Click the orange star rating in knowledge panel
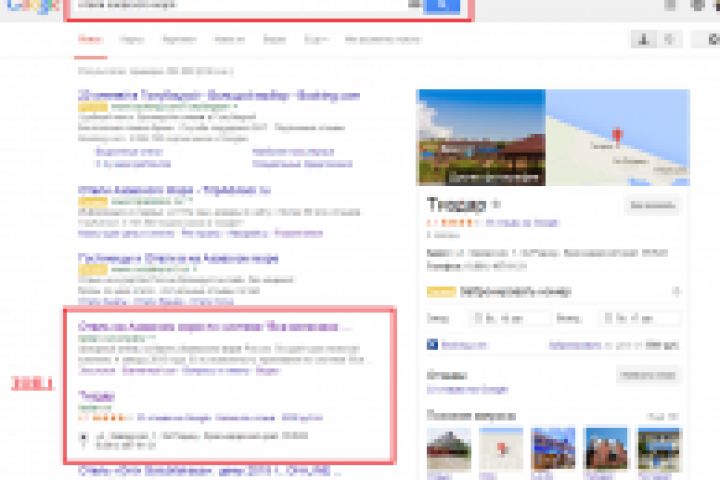The image size is (720, 480). [x=454, y=223]
